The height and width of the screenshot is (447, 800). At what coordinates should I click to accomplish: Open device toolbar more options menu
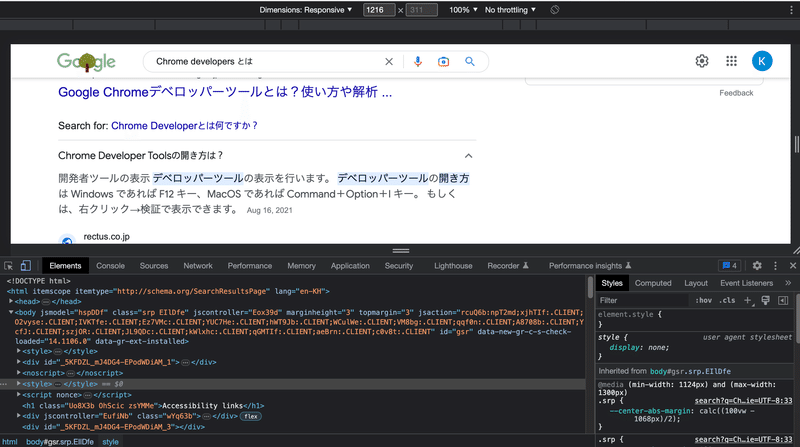(x=791, y=10)
